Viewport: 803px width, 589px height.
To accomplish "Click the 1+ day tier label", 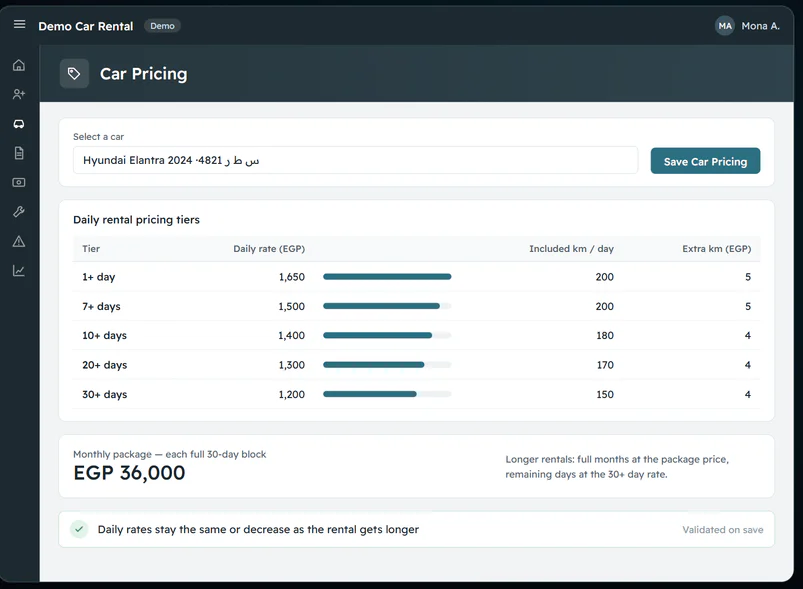I will click(99, 277).
